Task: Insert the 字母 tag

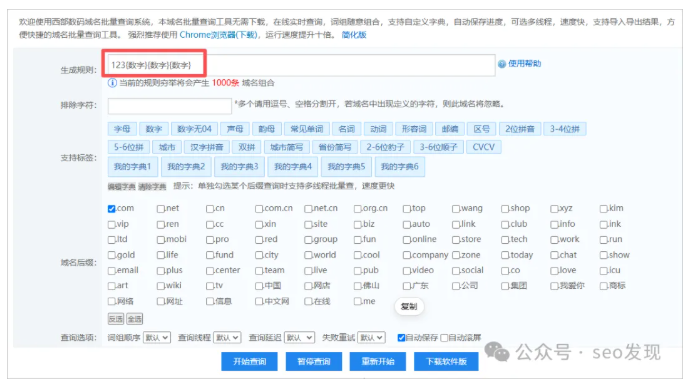Action: [122, 129]
